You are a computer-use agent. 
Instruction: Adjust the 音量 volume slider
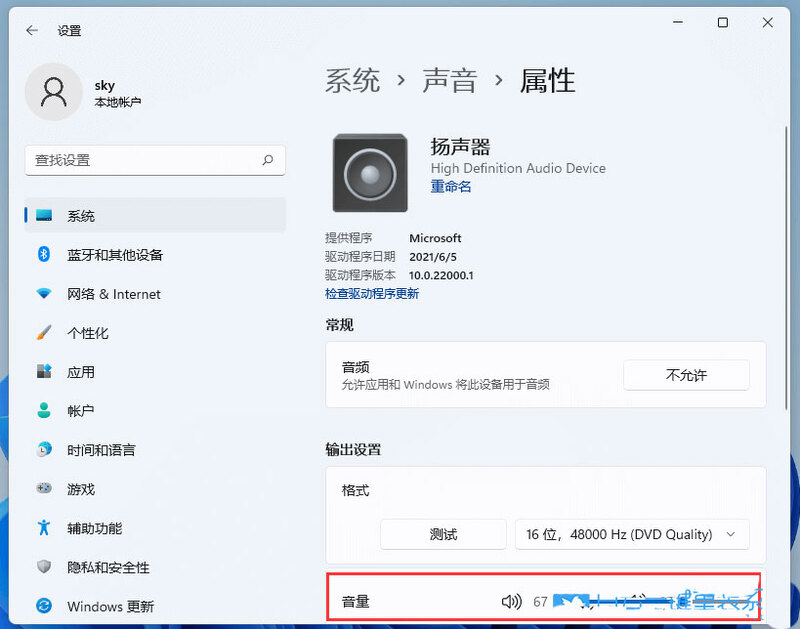tap(650, 602)
